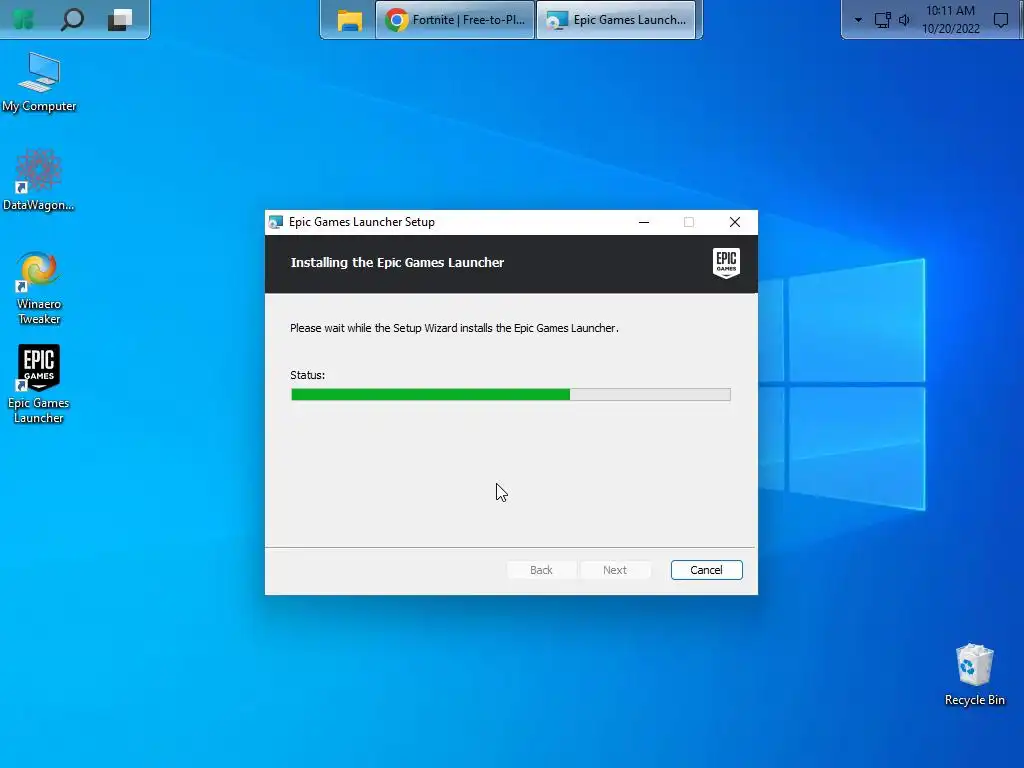1024x768 pixels.
Task: Click the disabled maximize button of the setup window
Action: point(689,222)
